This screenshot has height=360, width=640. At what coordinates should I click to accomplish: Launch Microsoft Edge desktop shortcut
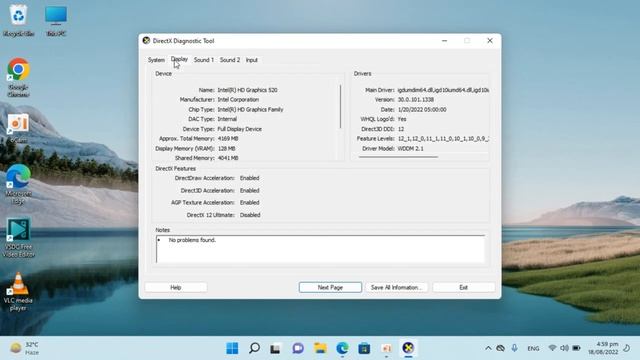(18, 184)
